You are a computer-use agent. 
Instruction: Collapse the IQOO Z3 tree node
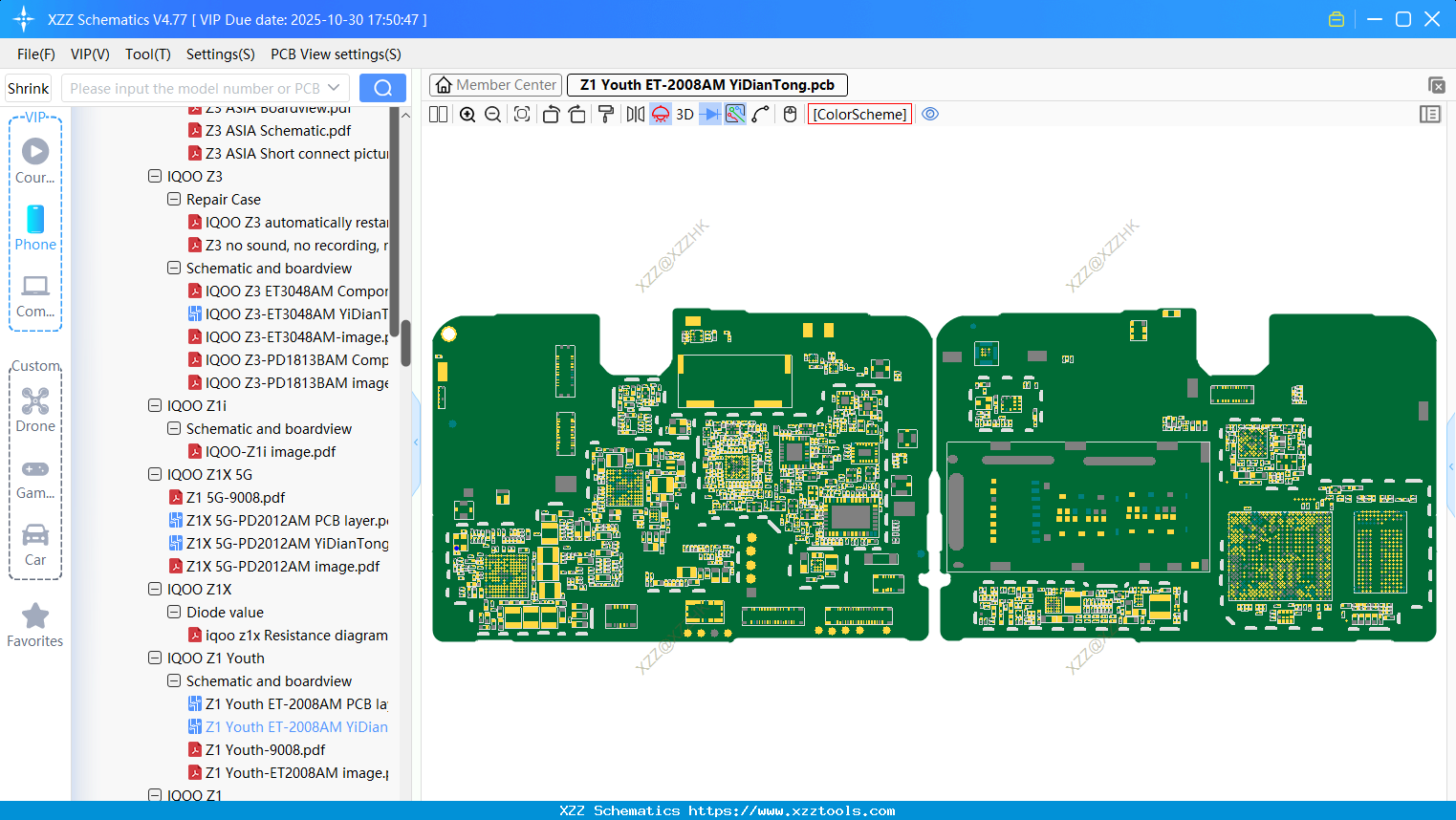(x=155, y=177)
